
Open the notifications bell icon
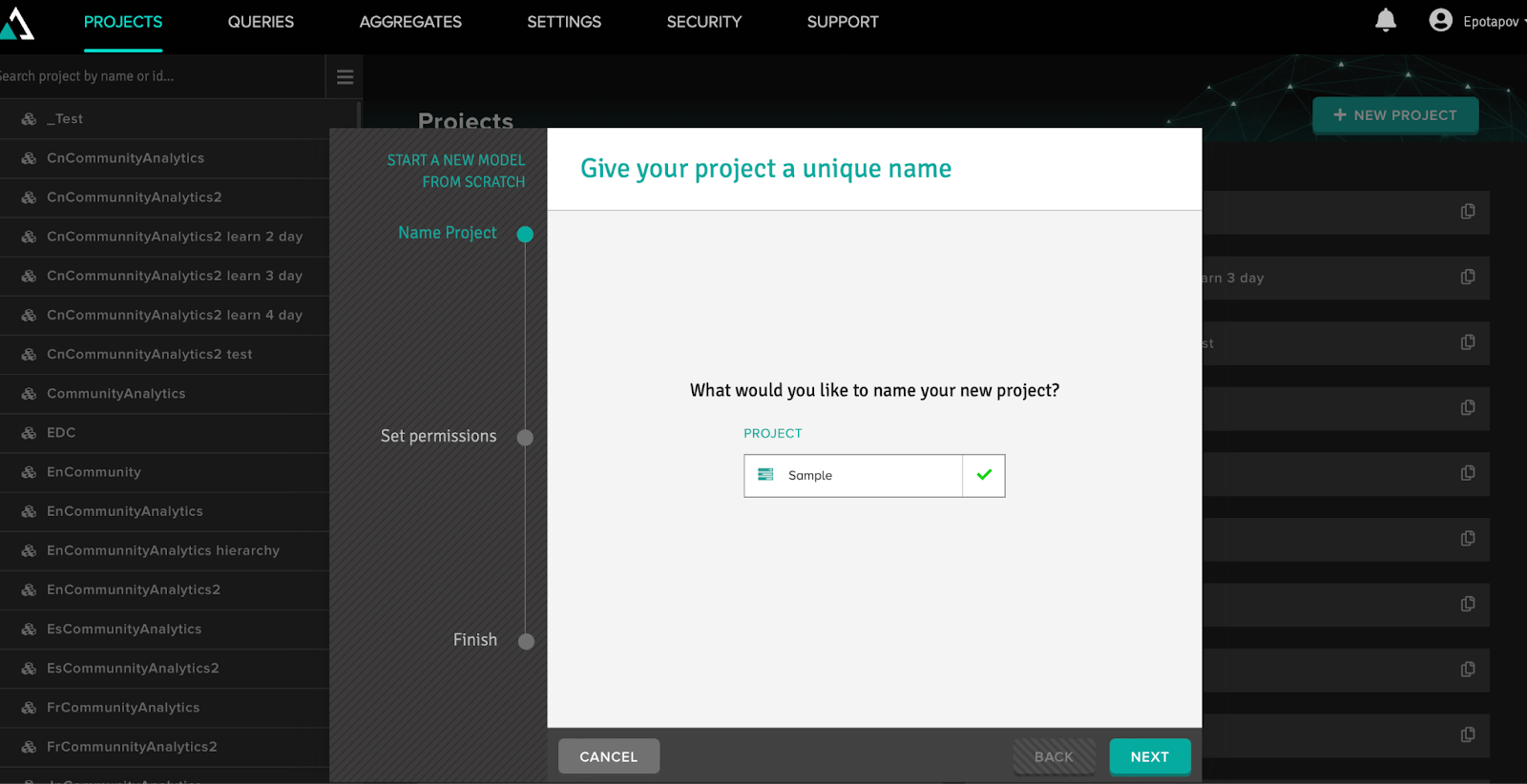[x=1386, y=20]
